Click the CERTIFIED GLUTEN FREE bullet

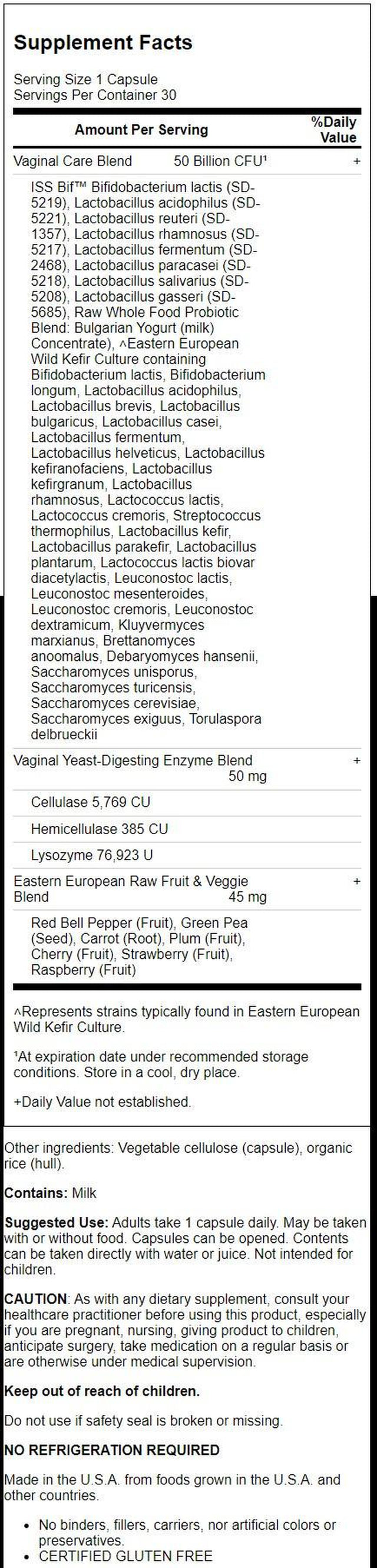point(125,1556)
